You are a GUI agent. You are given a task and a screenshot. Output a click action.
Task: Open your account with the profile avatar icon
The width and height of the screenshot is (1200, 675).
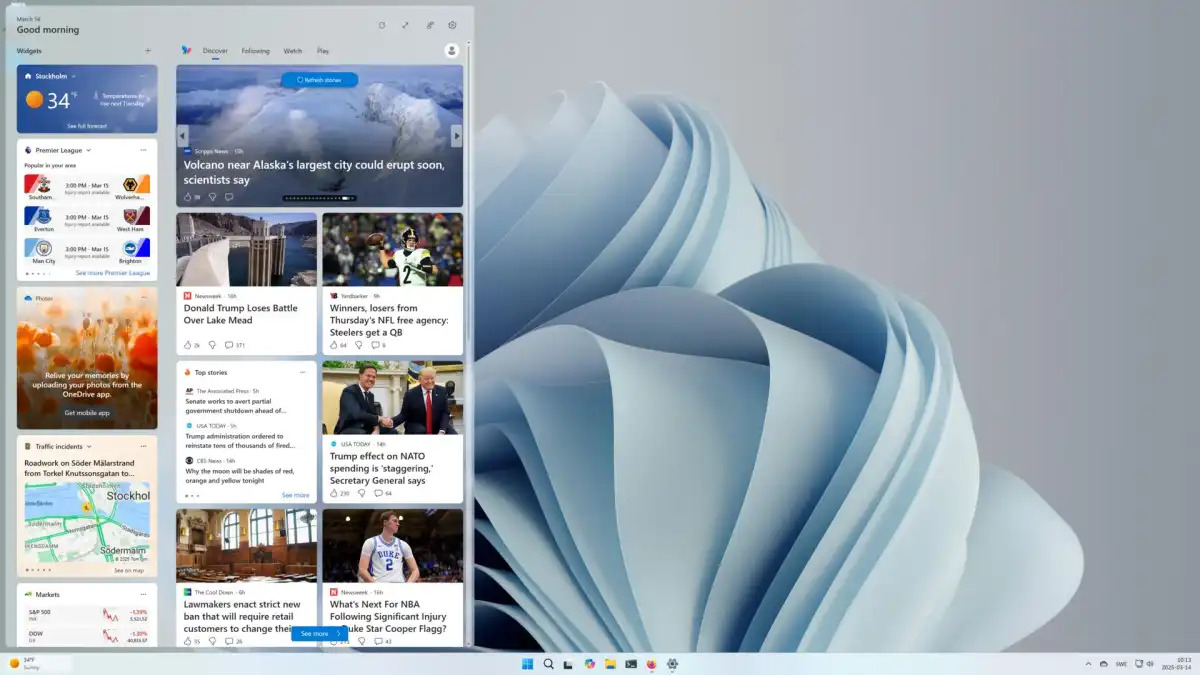[x=451, y=50]
